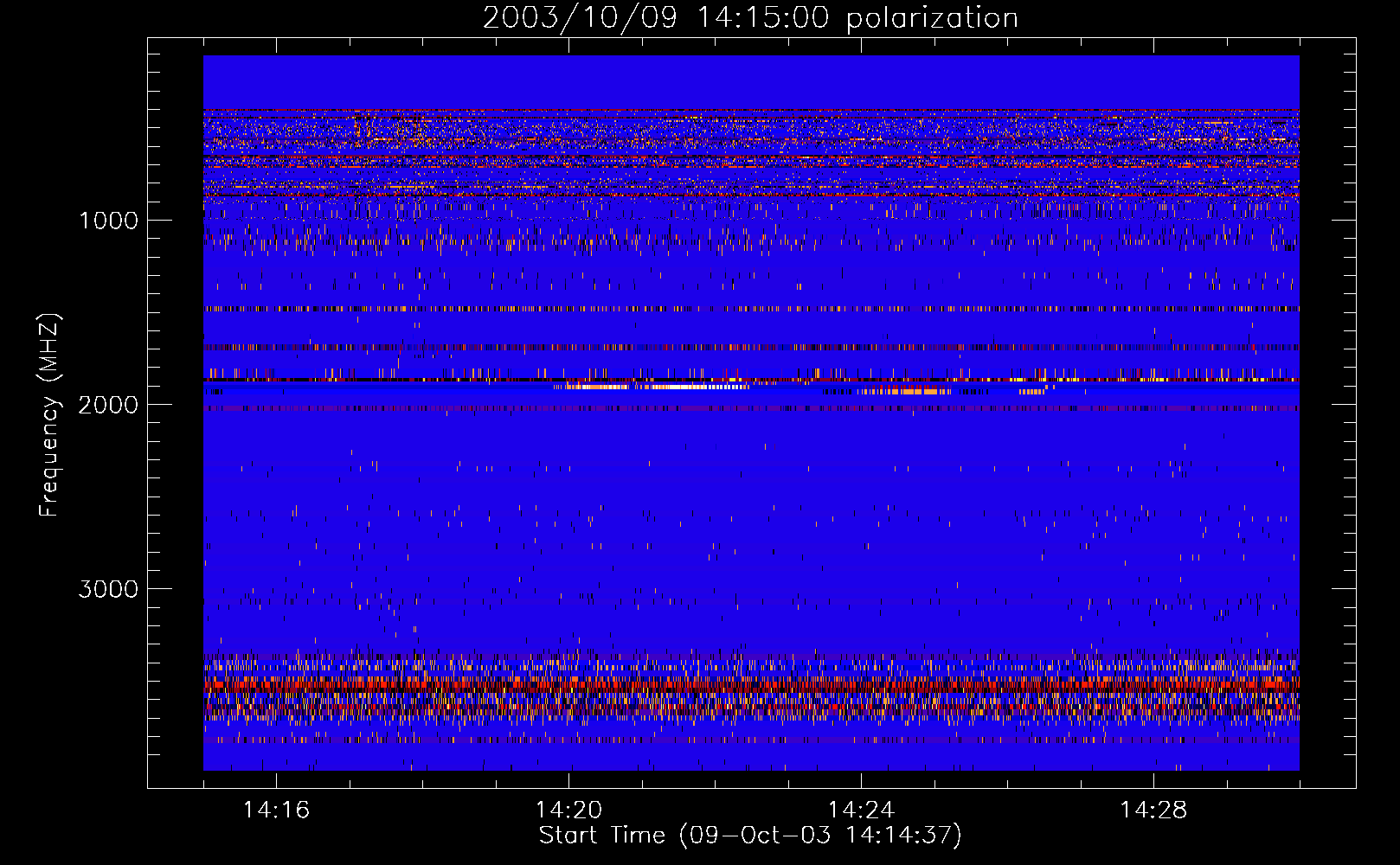Click the 14:16 time tick label
This screenshot has height=865, width=1400.
tap(276, 810)
